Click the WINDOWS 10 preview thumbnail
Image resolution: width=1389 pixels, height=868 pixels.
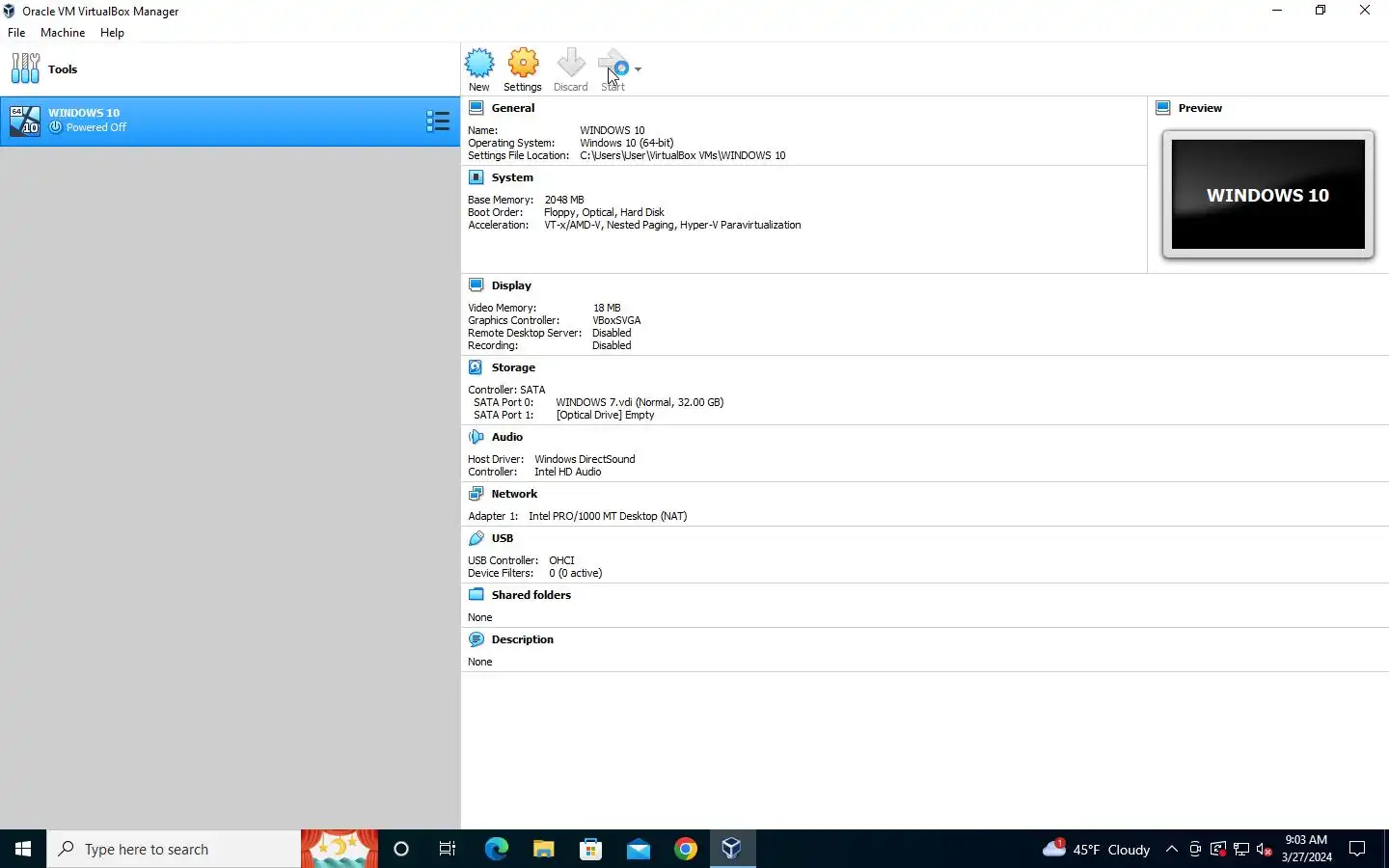[1267, 194]
